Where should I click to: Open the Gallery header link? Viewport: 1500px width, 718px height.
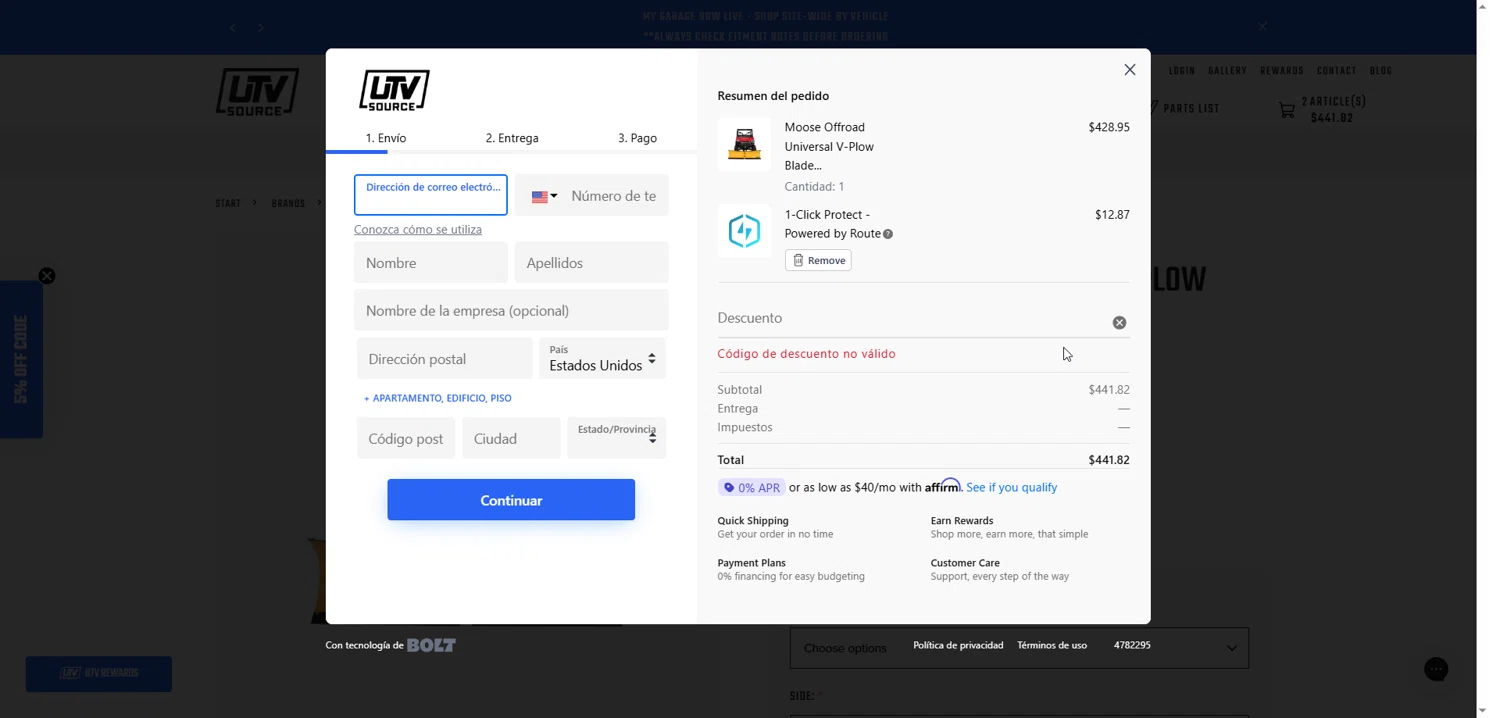[x=1227, y=72]
